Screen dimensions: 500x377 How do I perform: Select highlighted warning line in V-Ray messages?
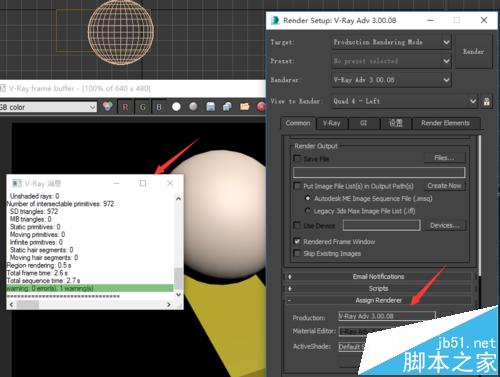tap(90, 288)
